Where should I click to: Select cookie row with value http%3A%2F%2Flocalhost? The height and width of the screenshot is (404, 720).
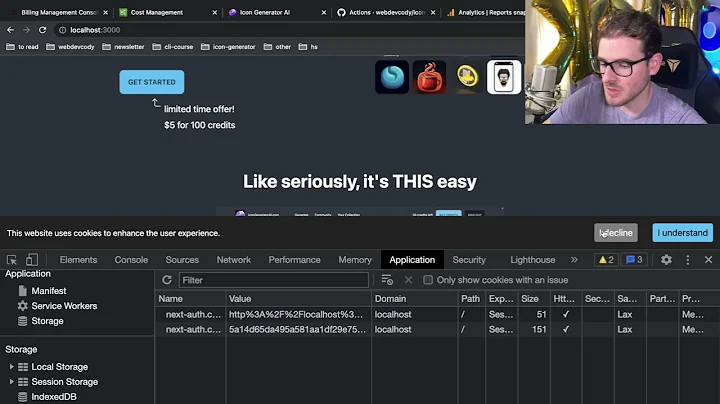[x=437, y=314]
